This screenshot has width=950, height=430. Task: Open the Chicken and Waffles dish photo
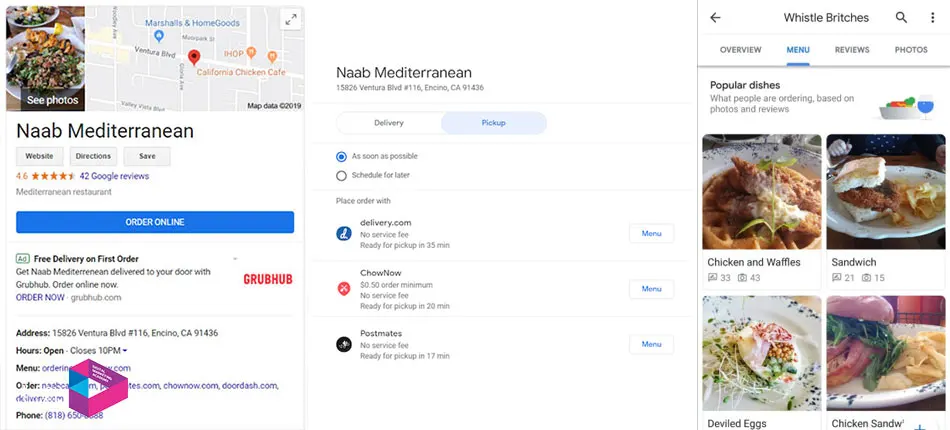[x=762, y=192]
